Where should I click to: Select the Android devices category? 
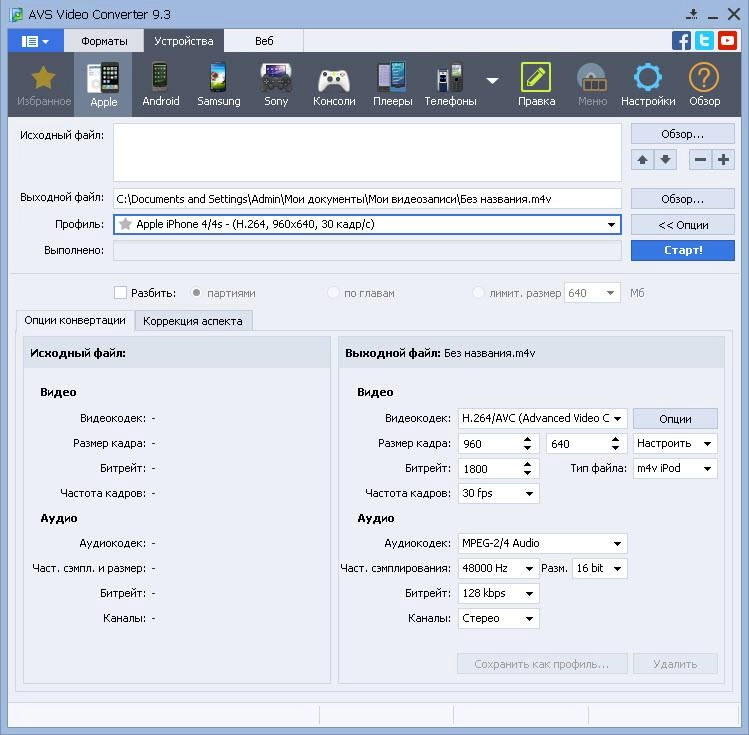click(160, 85)
